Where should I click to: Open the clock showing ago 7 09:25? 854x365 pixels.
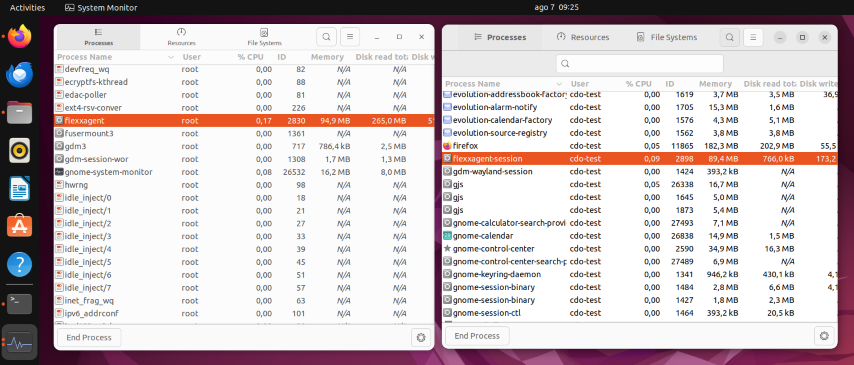click(x=556, y=8)
